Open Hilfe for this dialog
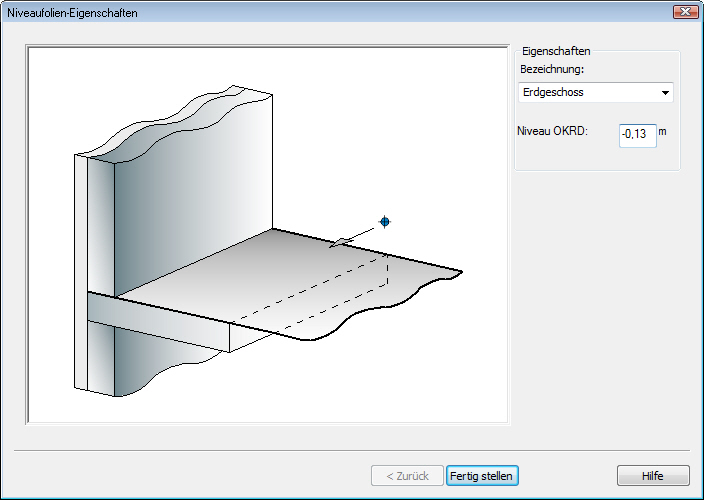704x500 pixels. click(653, 476)
